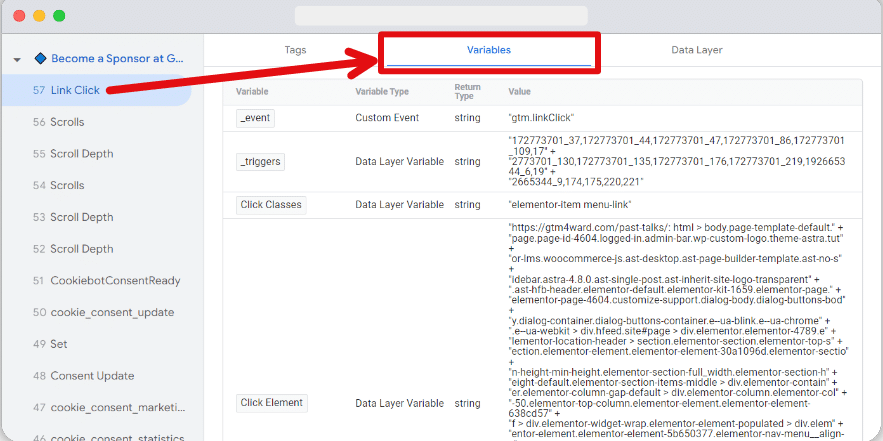Select event 54 Scrolls
Image resolution: width=883 pixels, height=441 pixels.
58,185
